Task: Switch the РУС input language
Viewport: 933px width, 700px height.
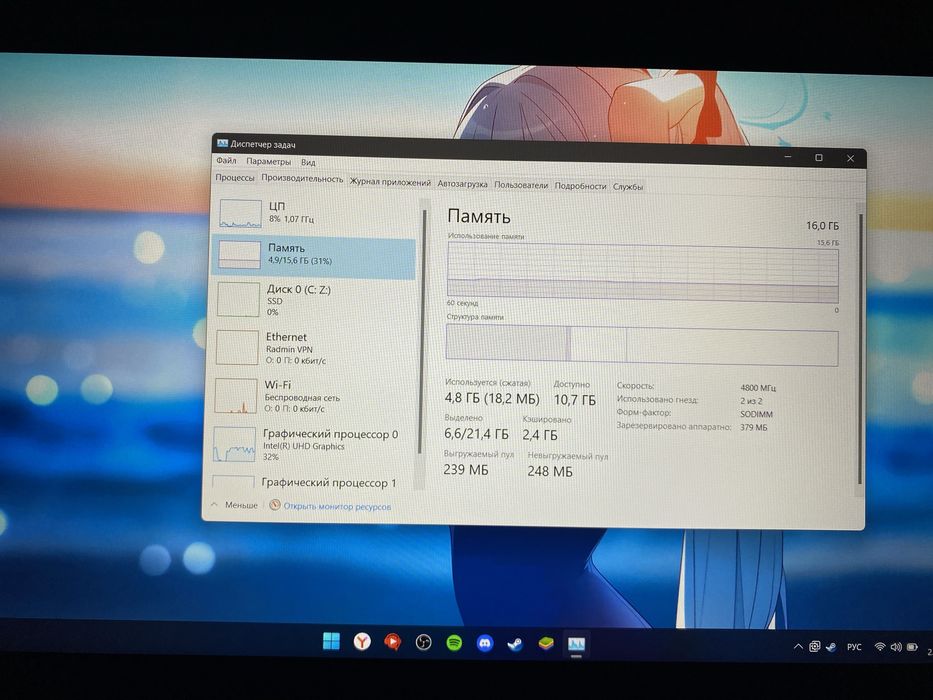Action: pos(854,647)
